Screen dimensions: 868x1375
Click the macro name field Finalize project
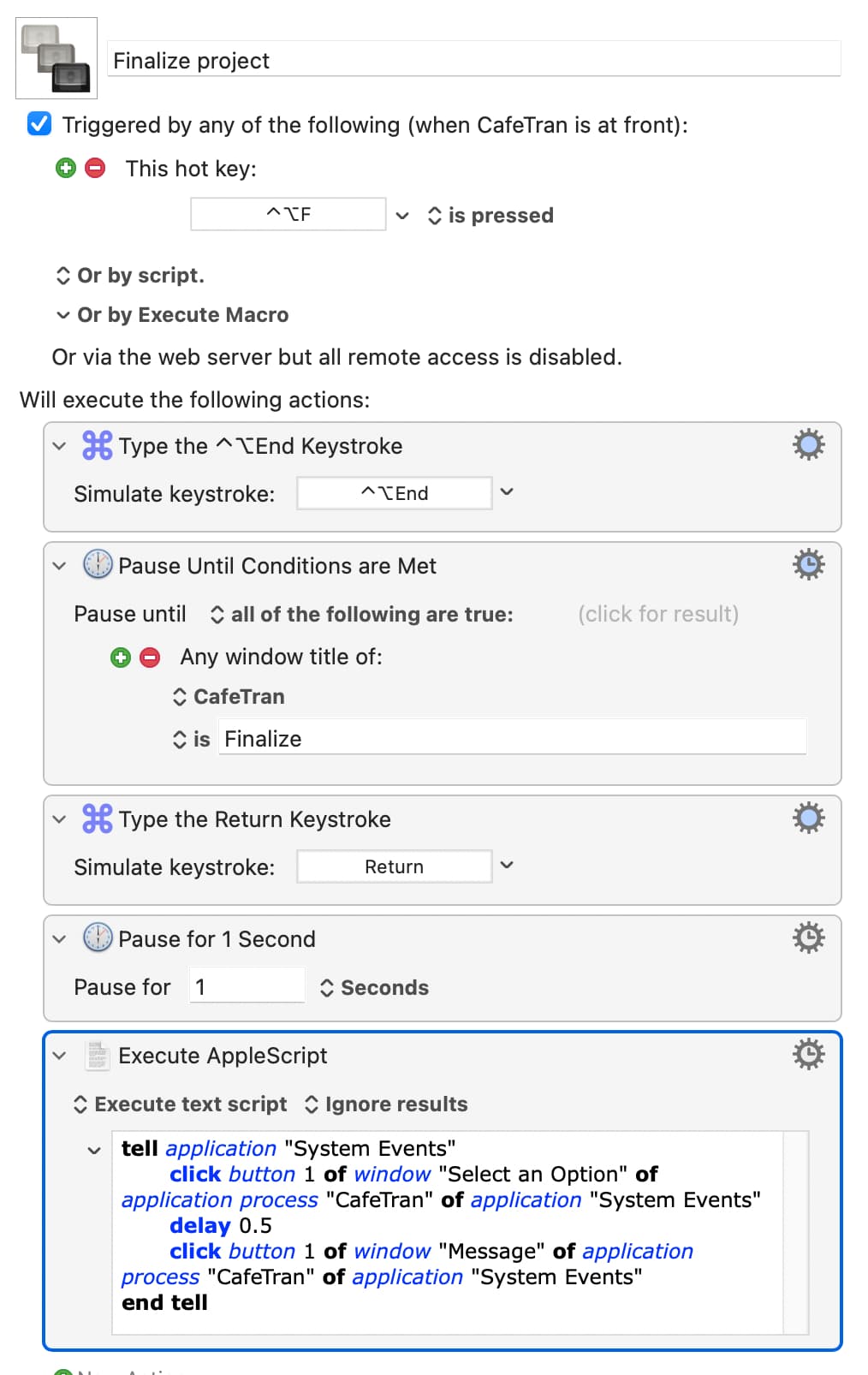474,60
